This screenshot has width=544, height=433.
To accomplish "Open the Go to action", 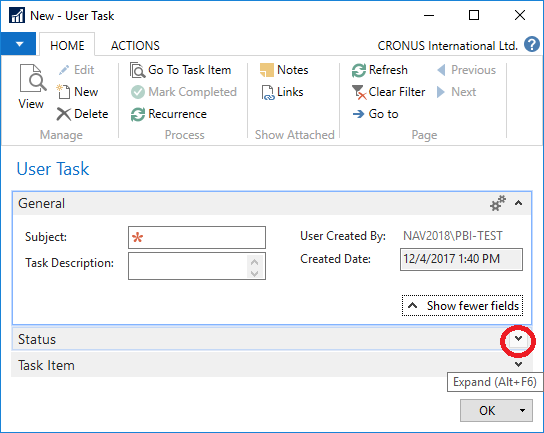I will pyautogui.click(x=375, y=114).
